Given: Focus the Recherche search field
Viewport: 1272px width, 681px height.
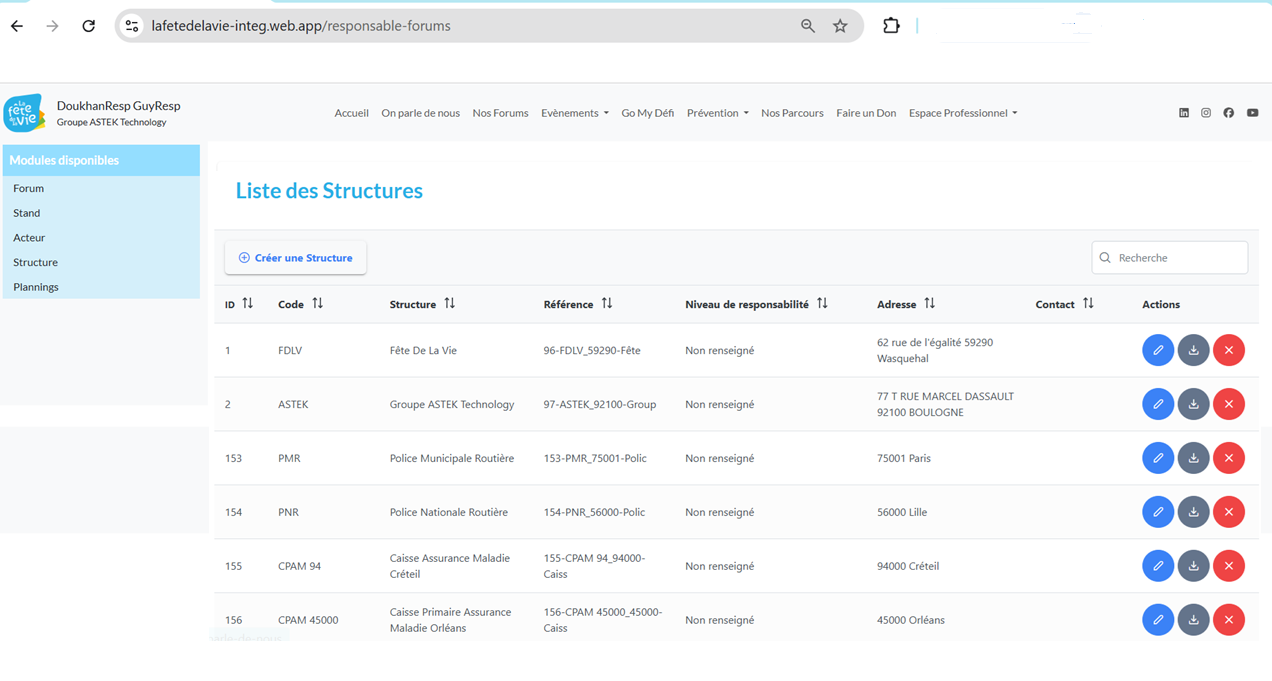Looking at the screenshot, I should [x=1178, y=258].
